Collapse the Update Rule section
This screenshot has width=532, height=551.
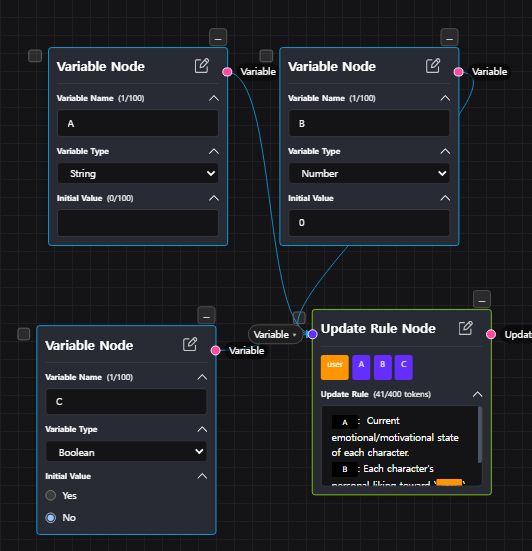(478, 394)
